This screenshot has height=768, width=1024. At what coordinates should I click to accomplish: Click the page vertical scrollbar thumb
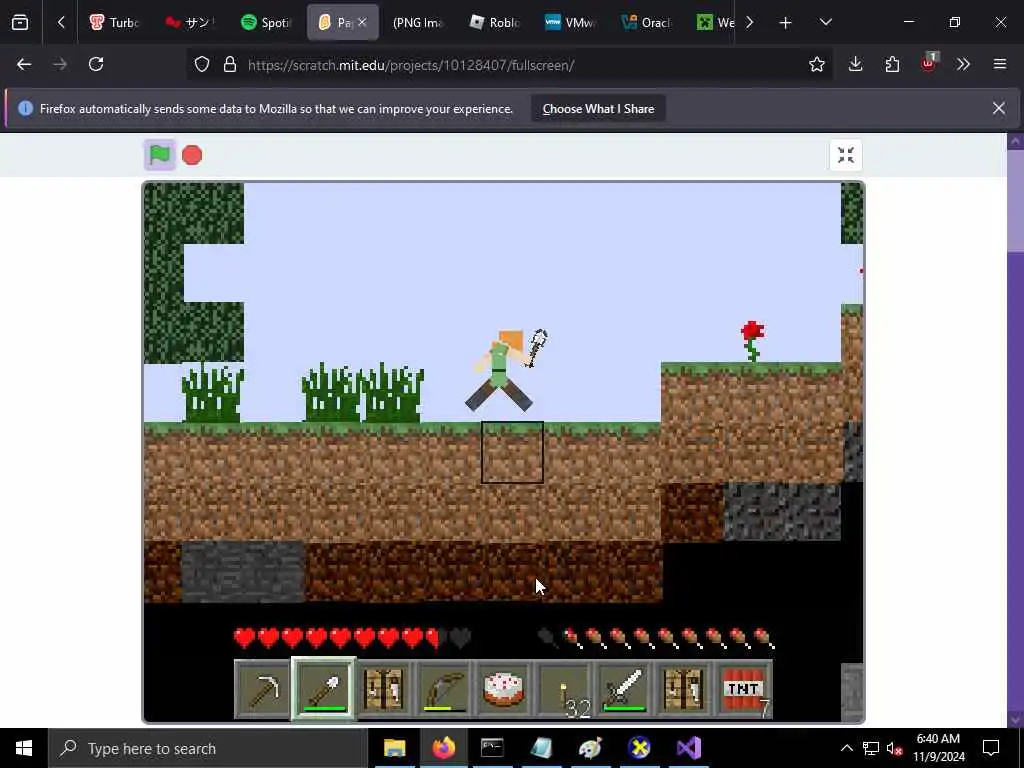1016,200
